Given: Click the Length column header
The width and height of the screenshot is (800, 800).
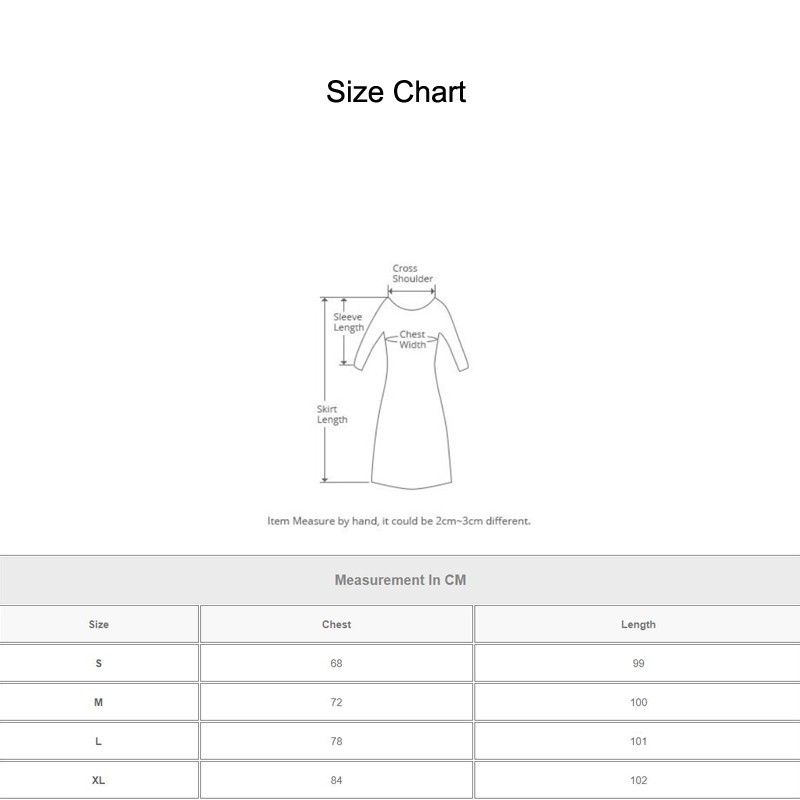Looking at the screenshot, I should 640,624.
